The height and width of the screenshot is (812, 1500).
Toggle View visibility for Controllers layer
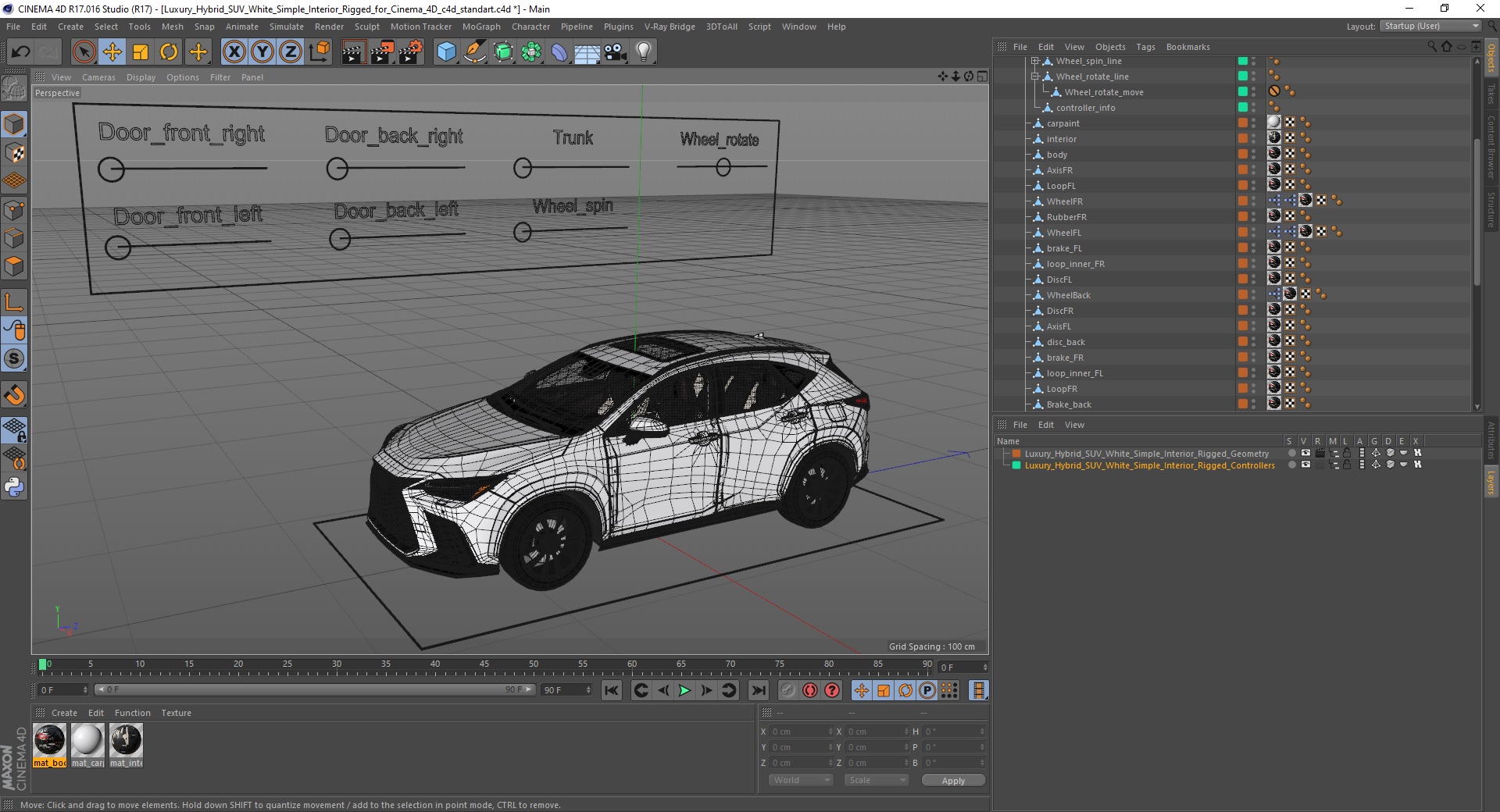1305,465
